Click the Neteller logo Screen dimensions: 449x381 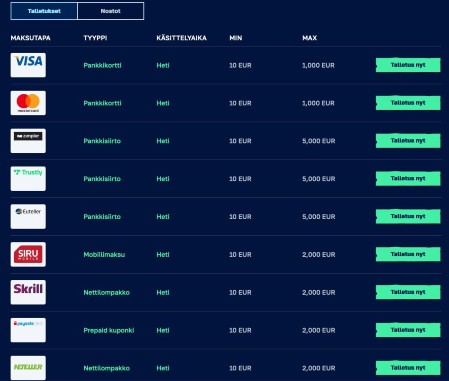coord(28,368)
